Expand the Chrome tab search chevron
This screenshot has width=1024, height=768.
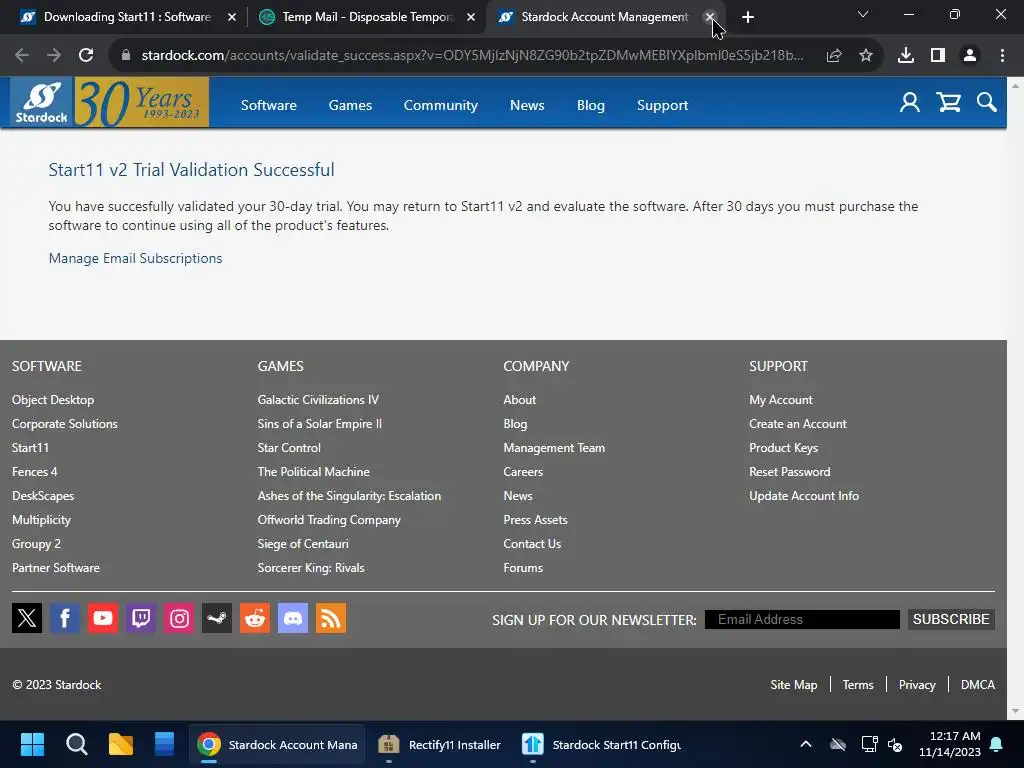click(x=863, y=14)
